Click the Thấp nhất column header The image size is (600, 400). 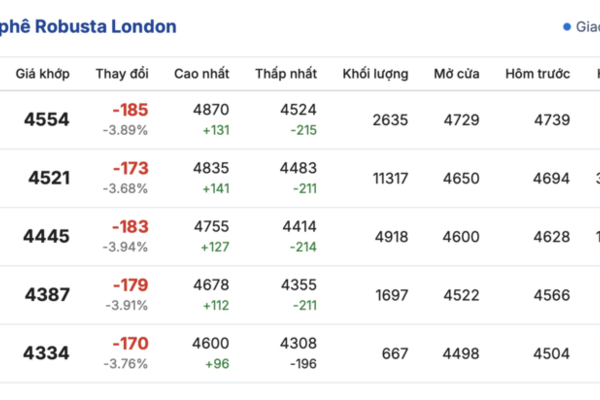[285, 74]
